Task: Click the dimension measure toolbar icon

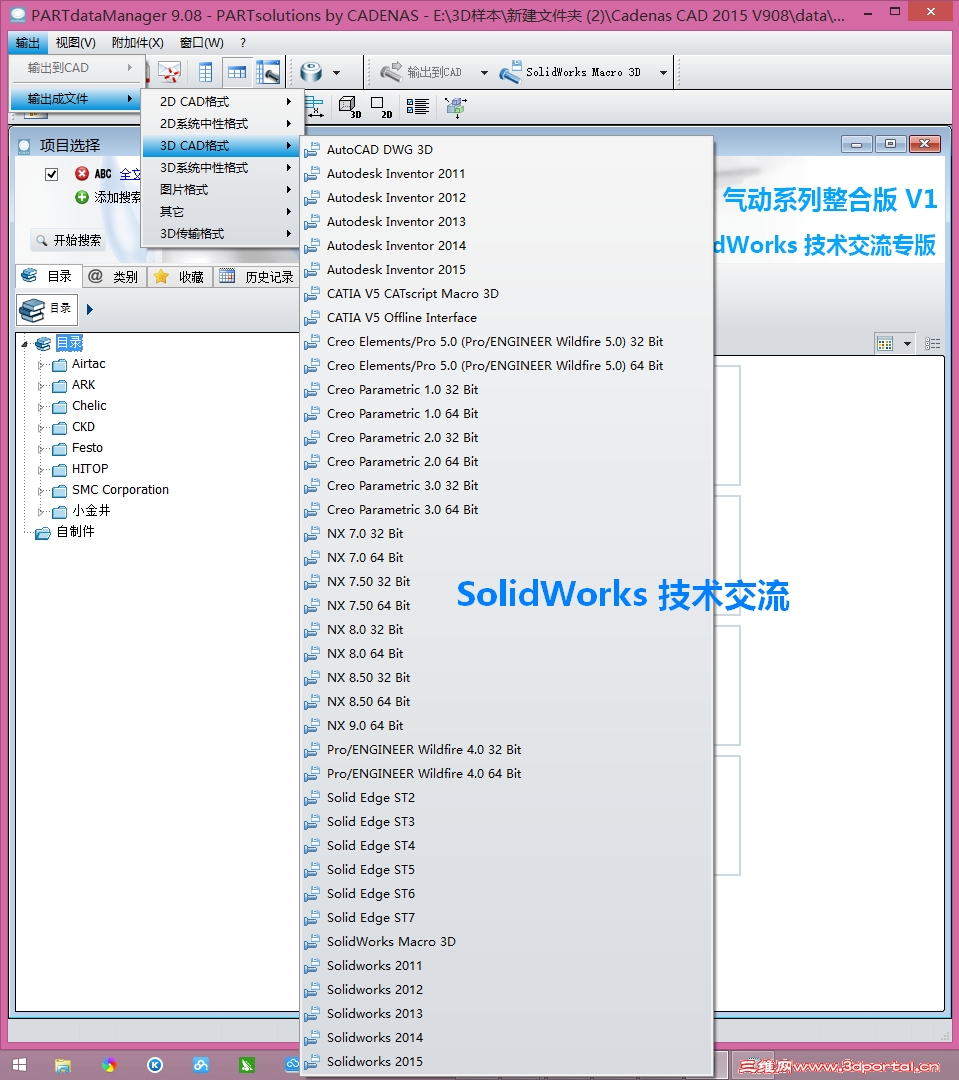Action: pos(314,107)
